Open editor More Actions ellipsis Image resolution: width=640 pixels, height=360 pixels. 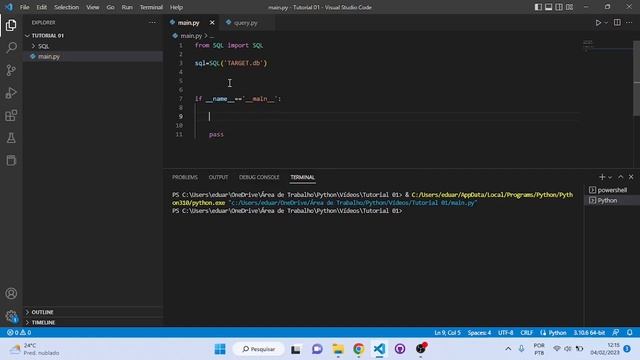(x=629, y=22)
